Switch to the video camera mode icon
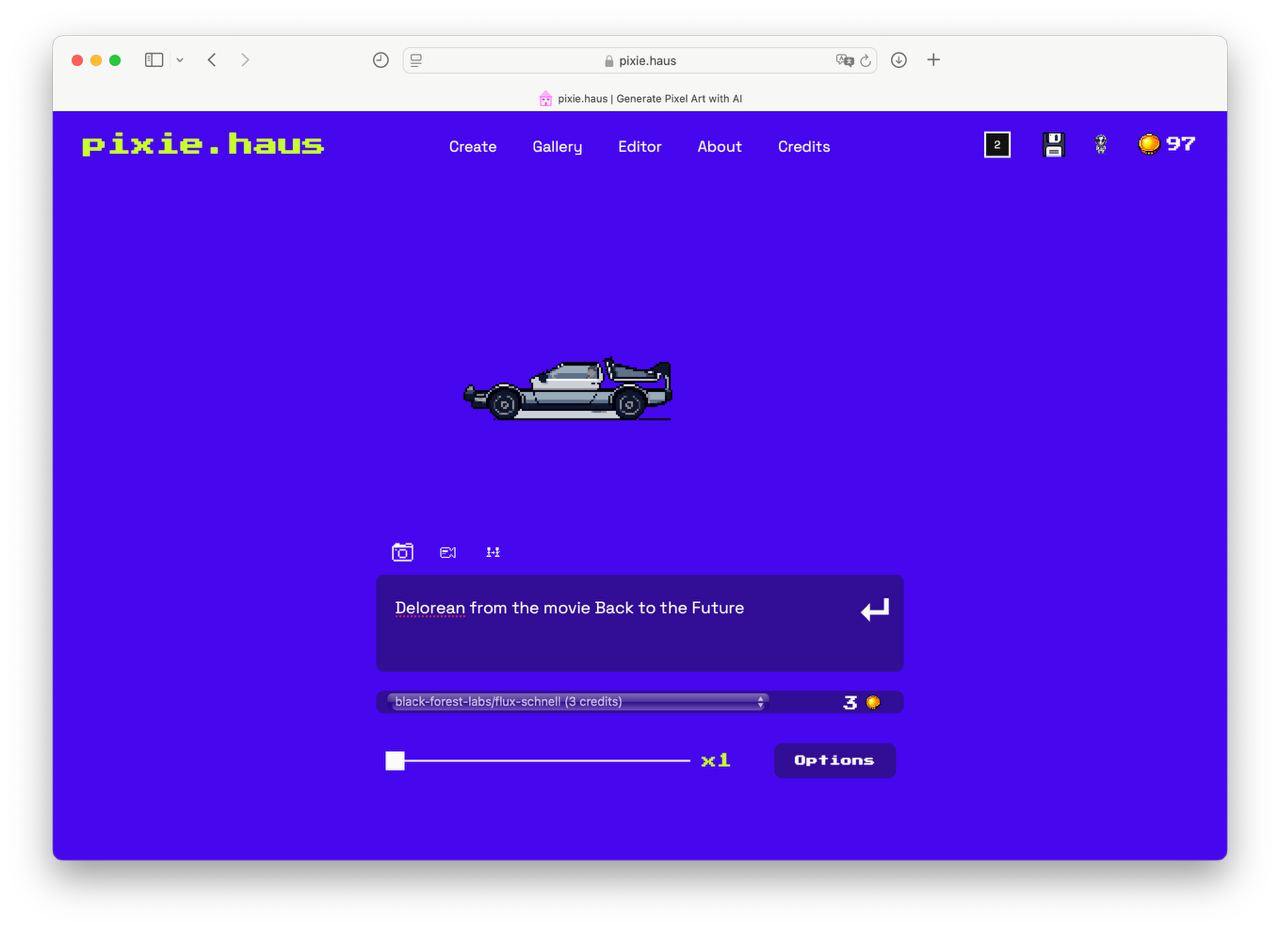Screen dimensions: 1280x930 448,552
